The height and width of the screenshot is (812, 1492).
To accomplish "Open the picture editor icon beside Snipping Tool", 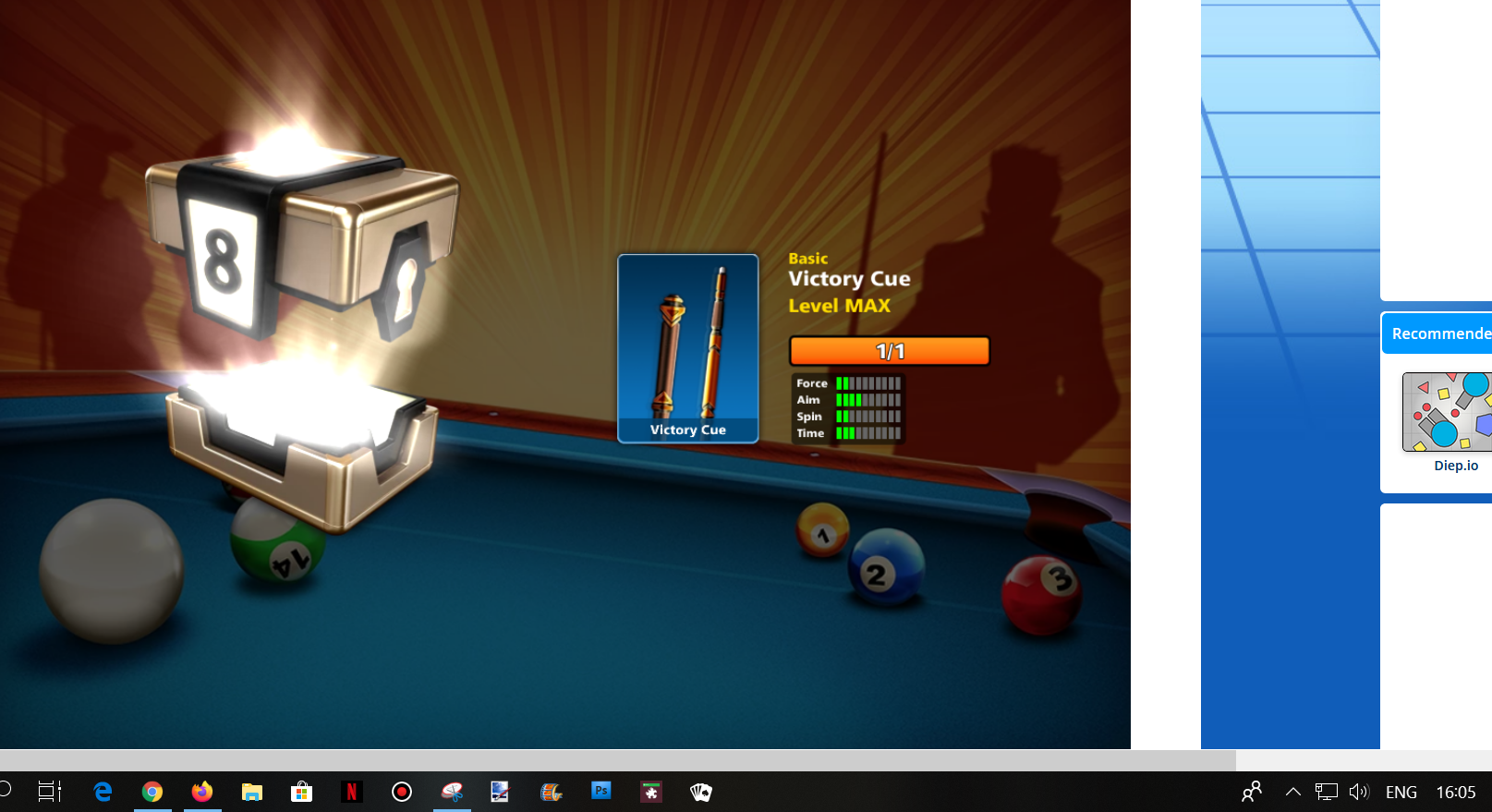I will pos(500,792).
